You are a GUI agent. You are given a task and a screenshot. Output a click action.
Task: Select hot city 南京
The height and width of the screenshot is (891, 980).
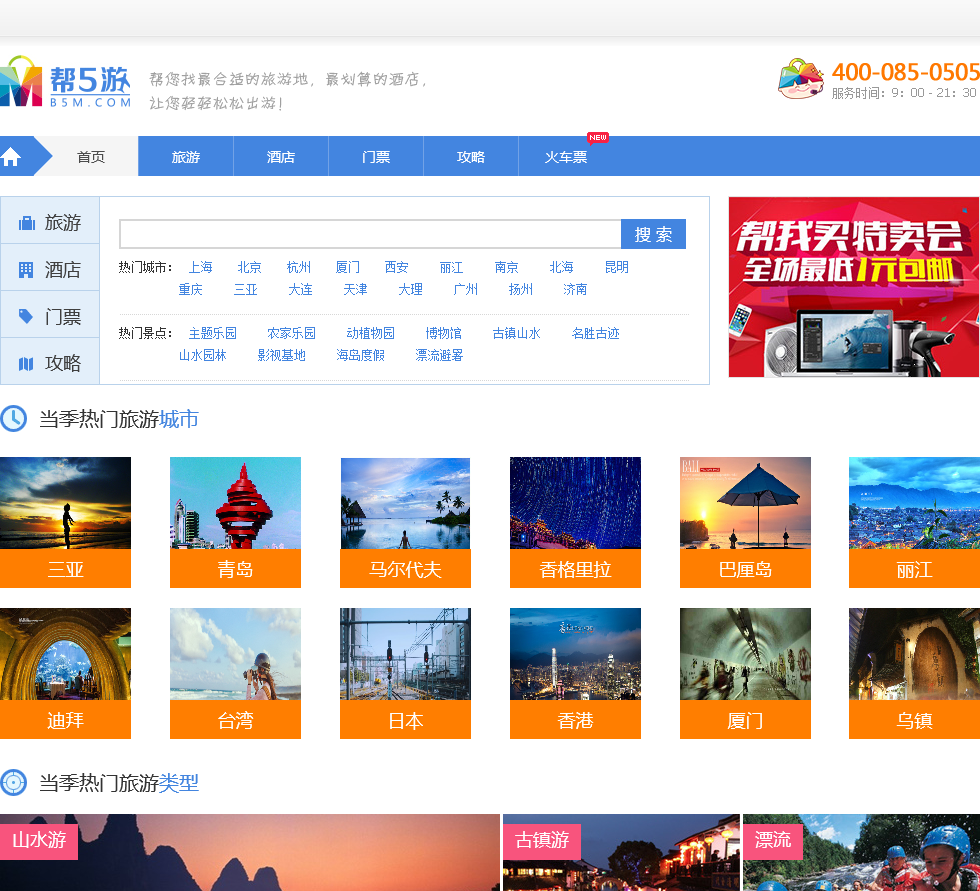(506, 267)
